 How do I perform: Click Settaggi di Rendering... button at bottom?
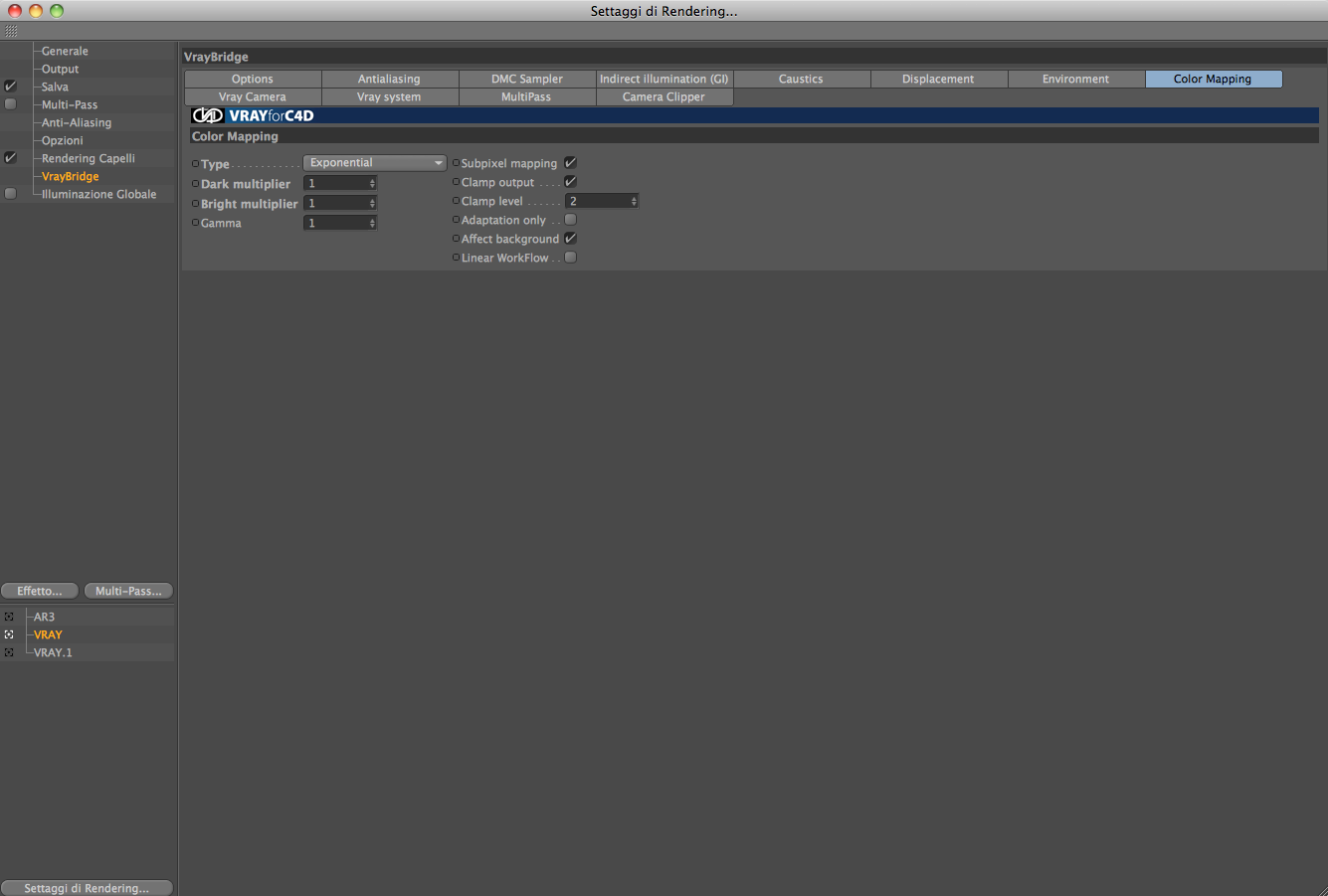(x=87, y=888)
